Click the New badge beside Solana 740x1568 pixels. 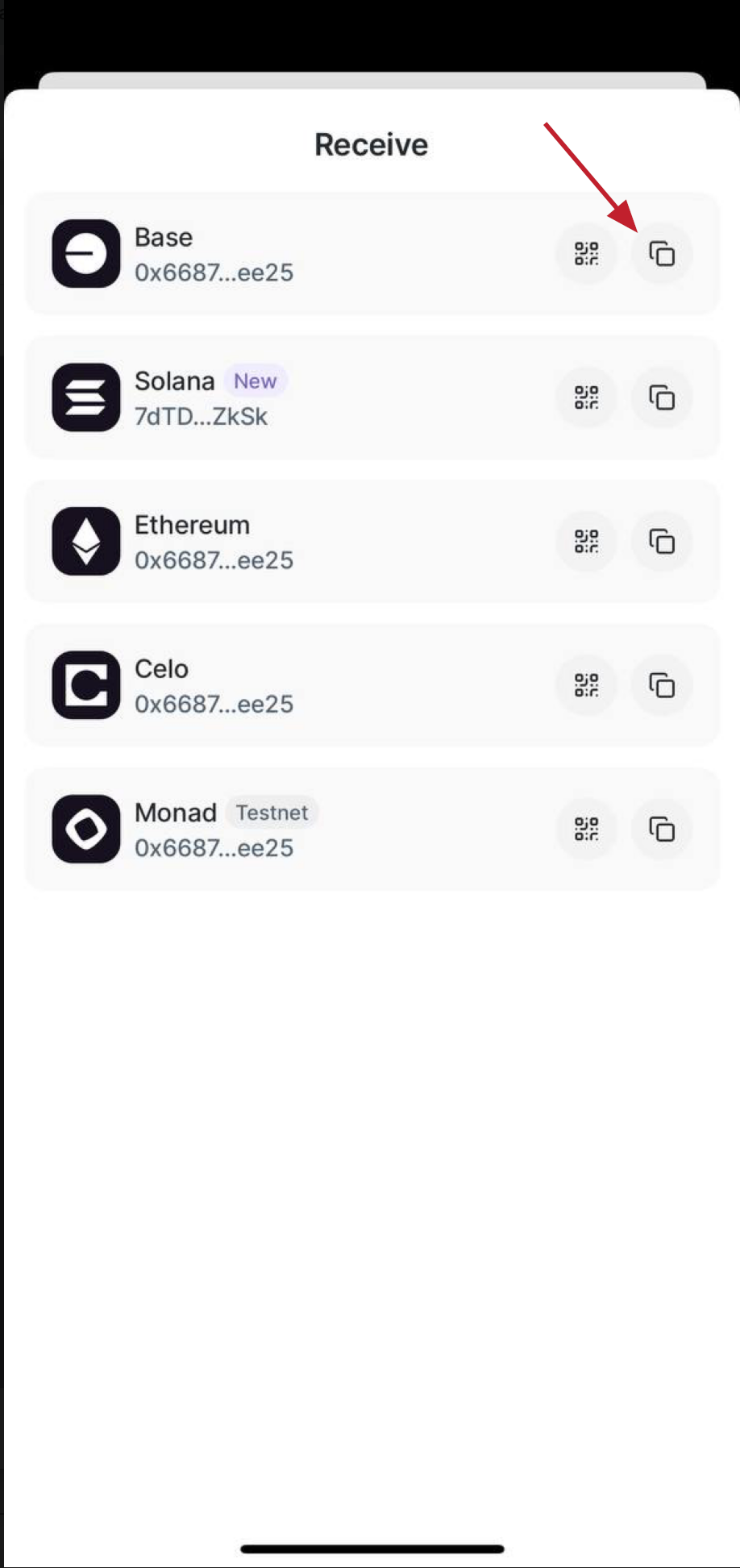coord(255,381)
